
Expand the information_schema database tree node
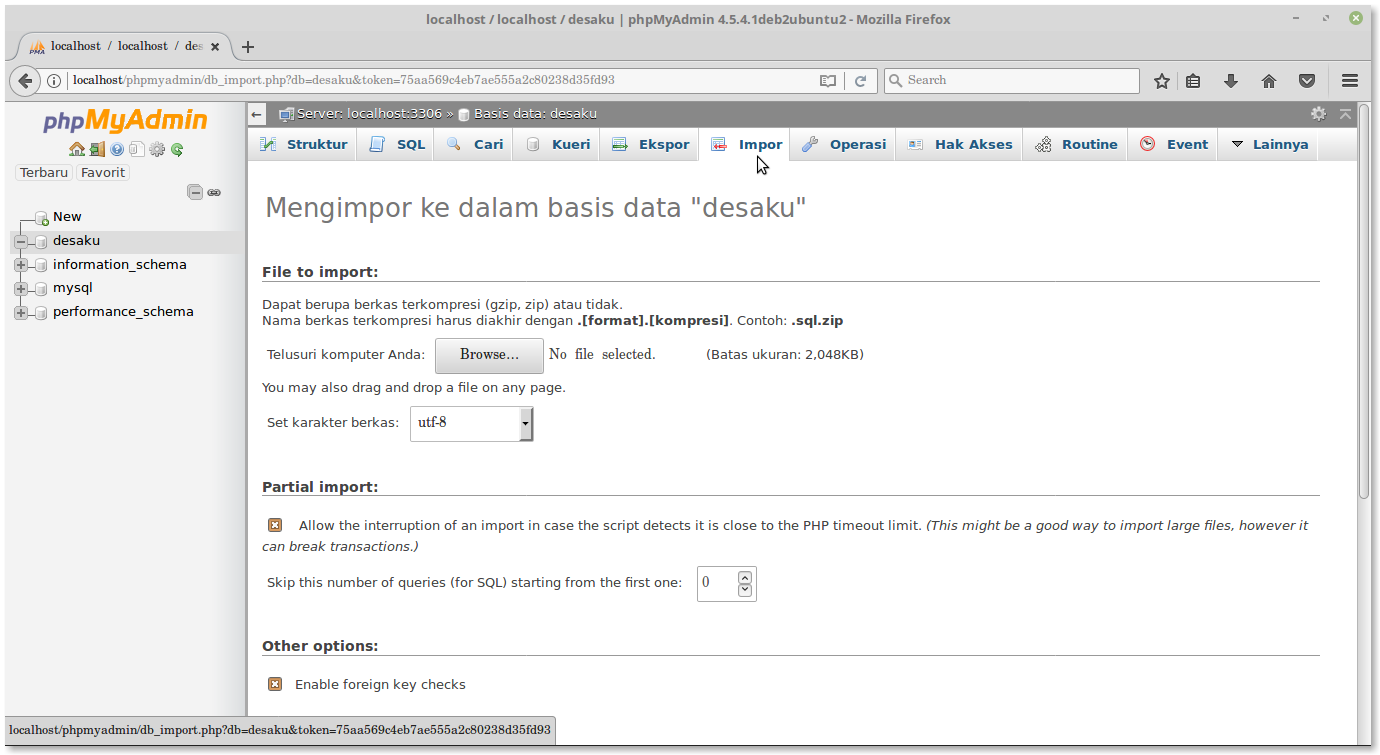tap(22, 264)
